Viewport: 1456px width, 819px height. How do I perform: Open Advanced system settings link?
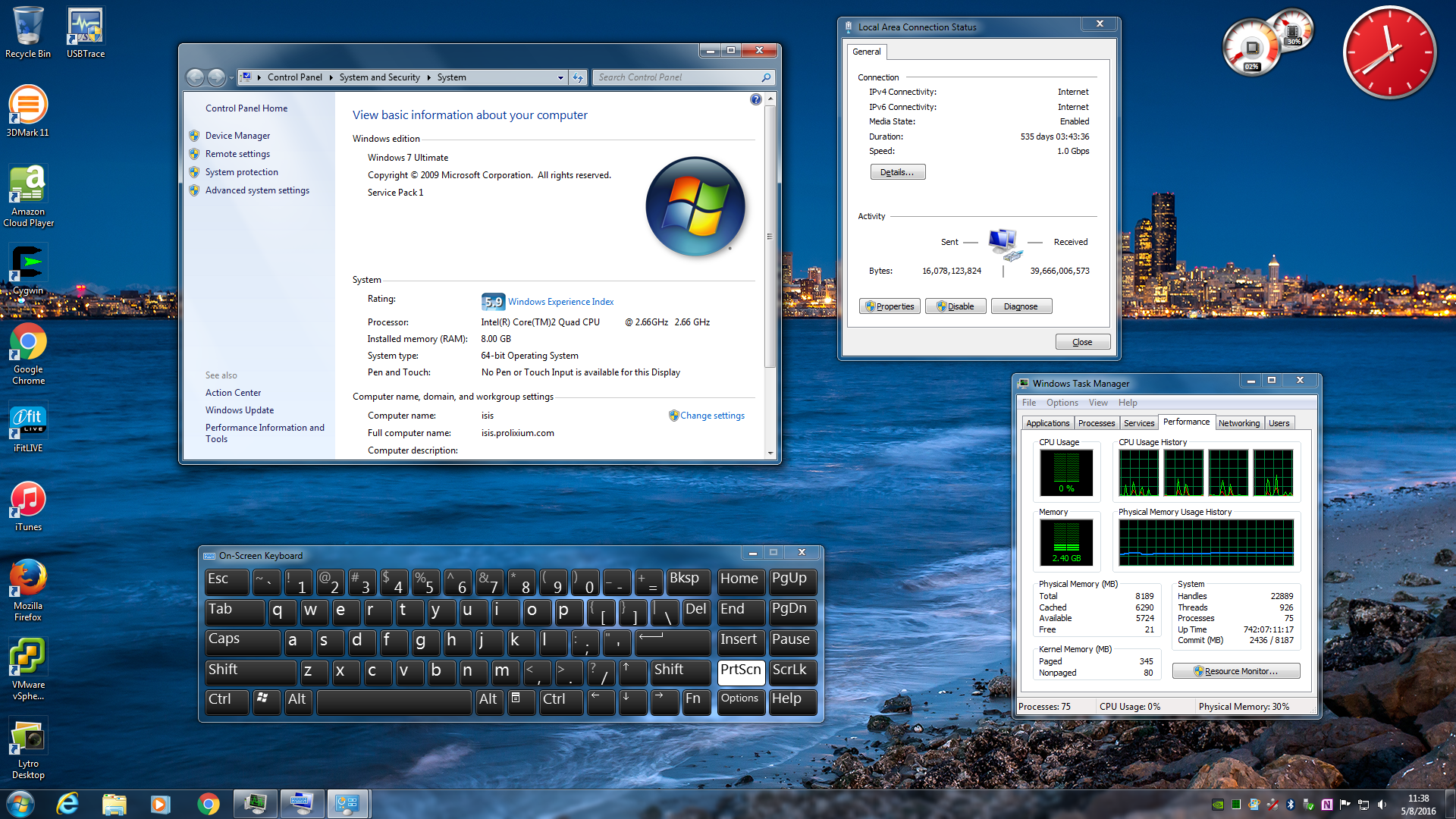click(257, 190)
